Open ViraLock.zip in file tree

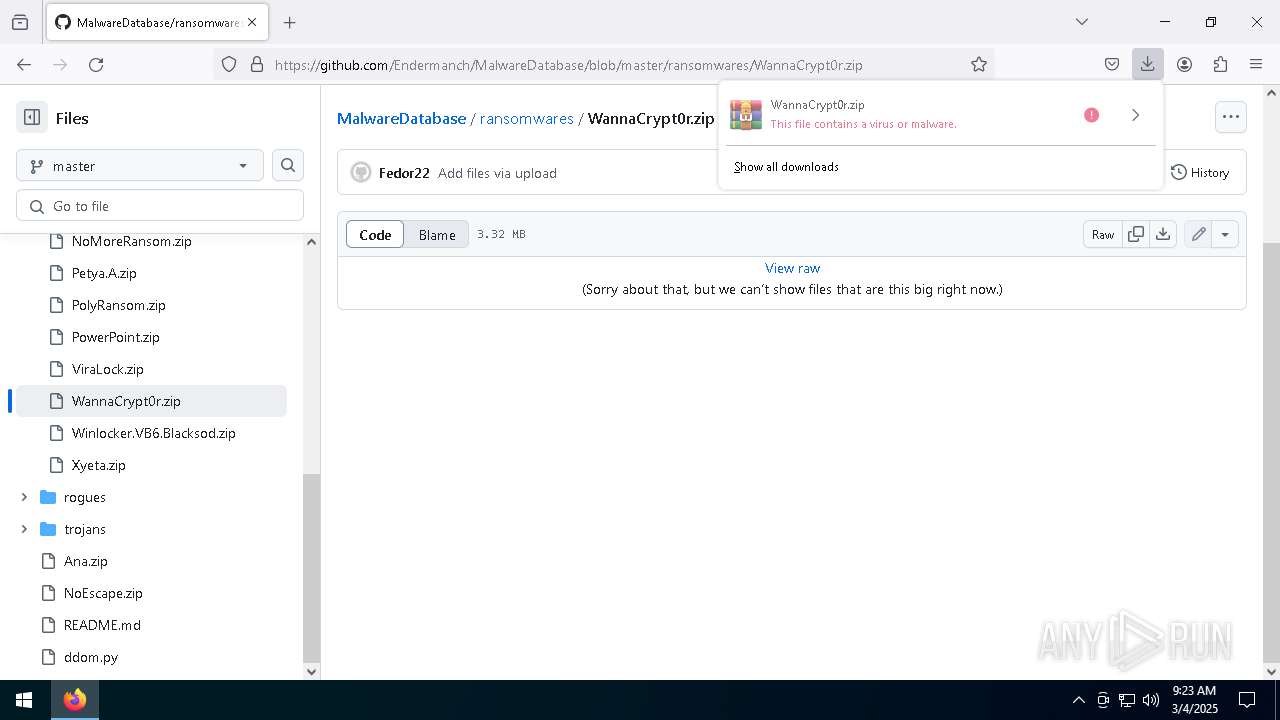pyautogui.click(x=107, y=369)
